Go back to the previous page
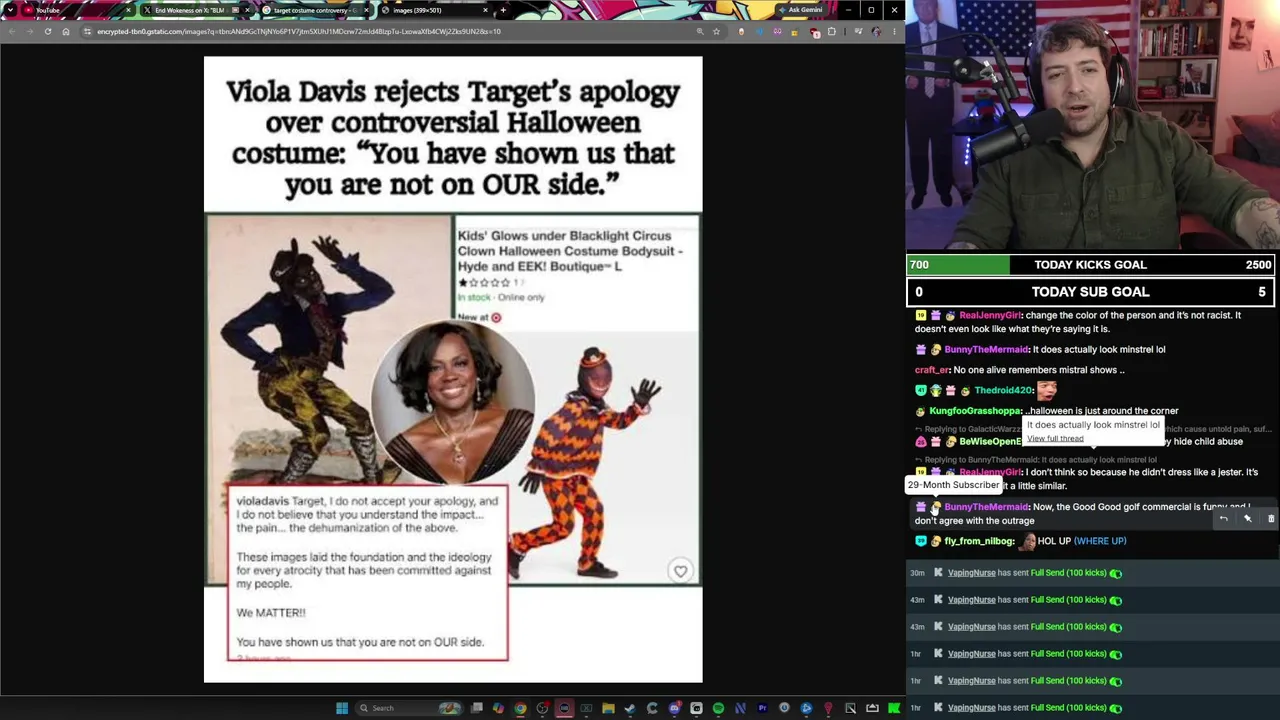Image resolution: width=1280 pixels, height=720 pixels. tap(11, 31)
